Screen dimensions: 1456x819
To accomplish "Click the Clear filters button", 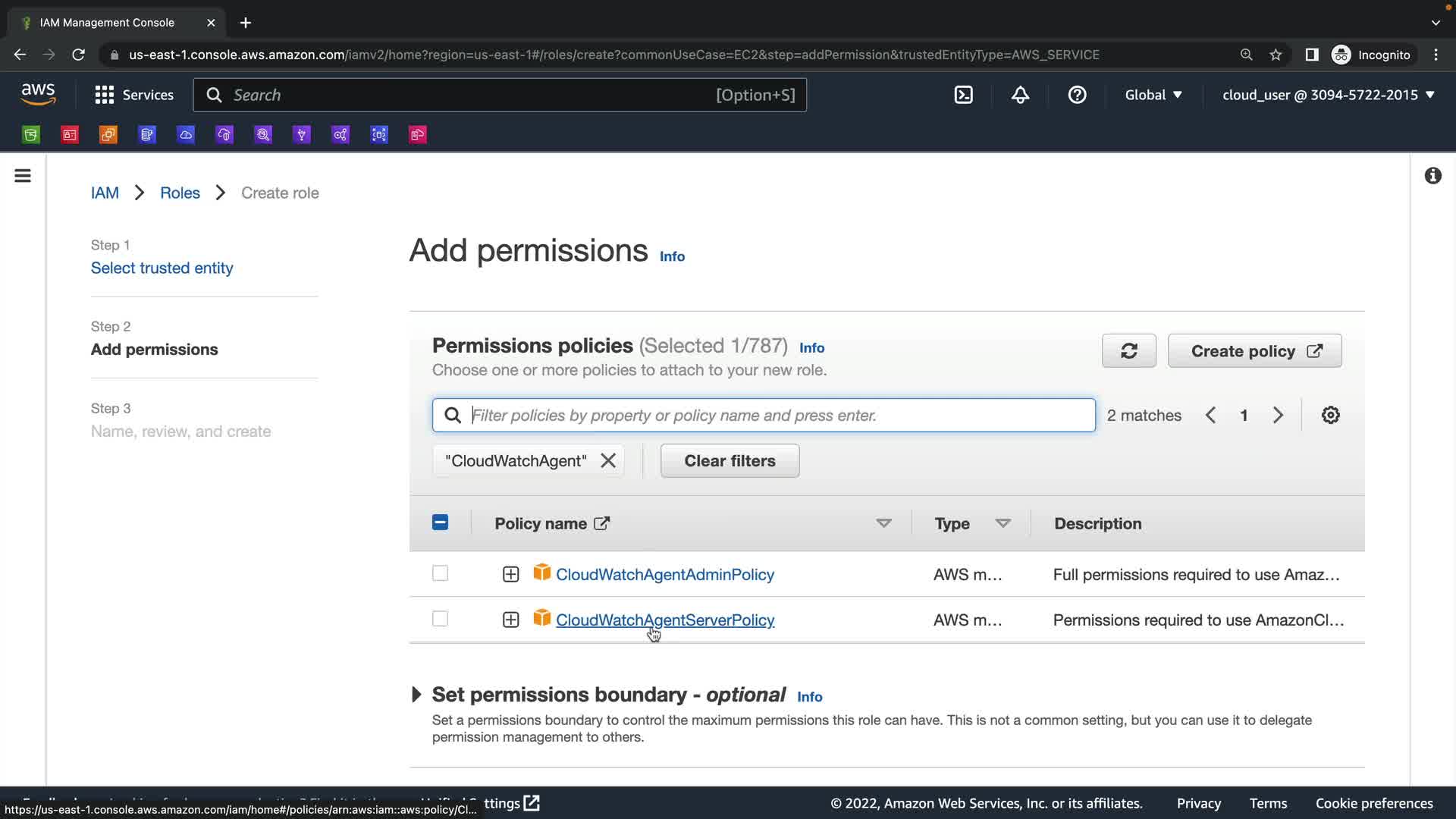I will point(730,461).
